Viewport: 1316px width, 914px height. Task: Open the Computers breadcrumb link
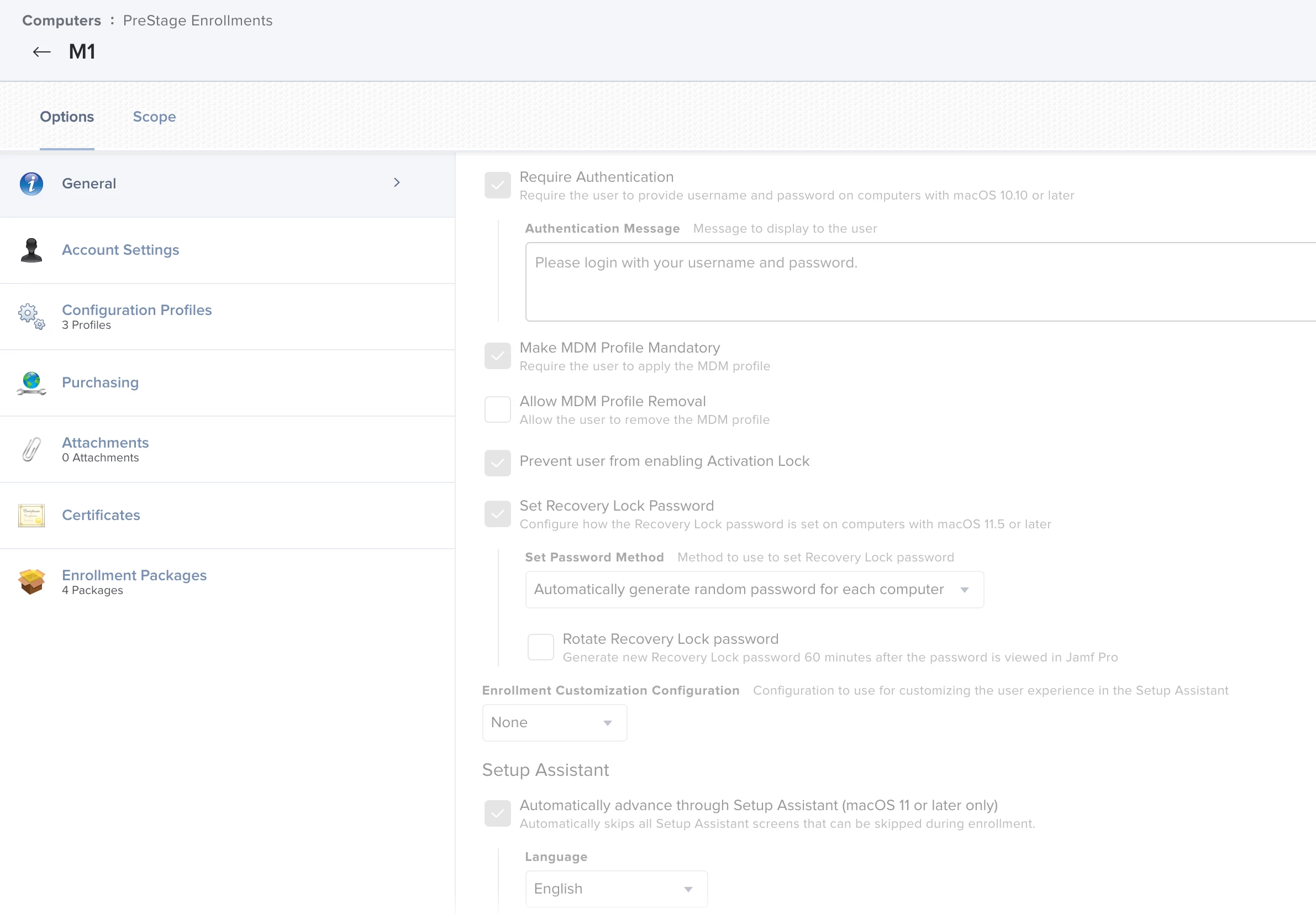[61, 20]
